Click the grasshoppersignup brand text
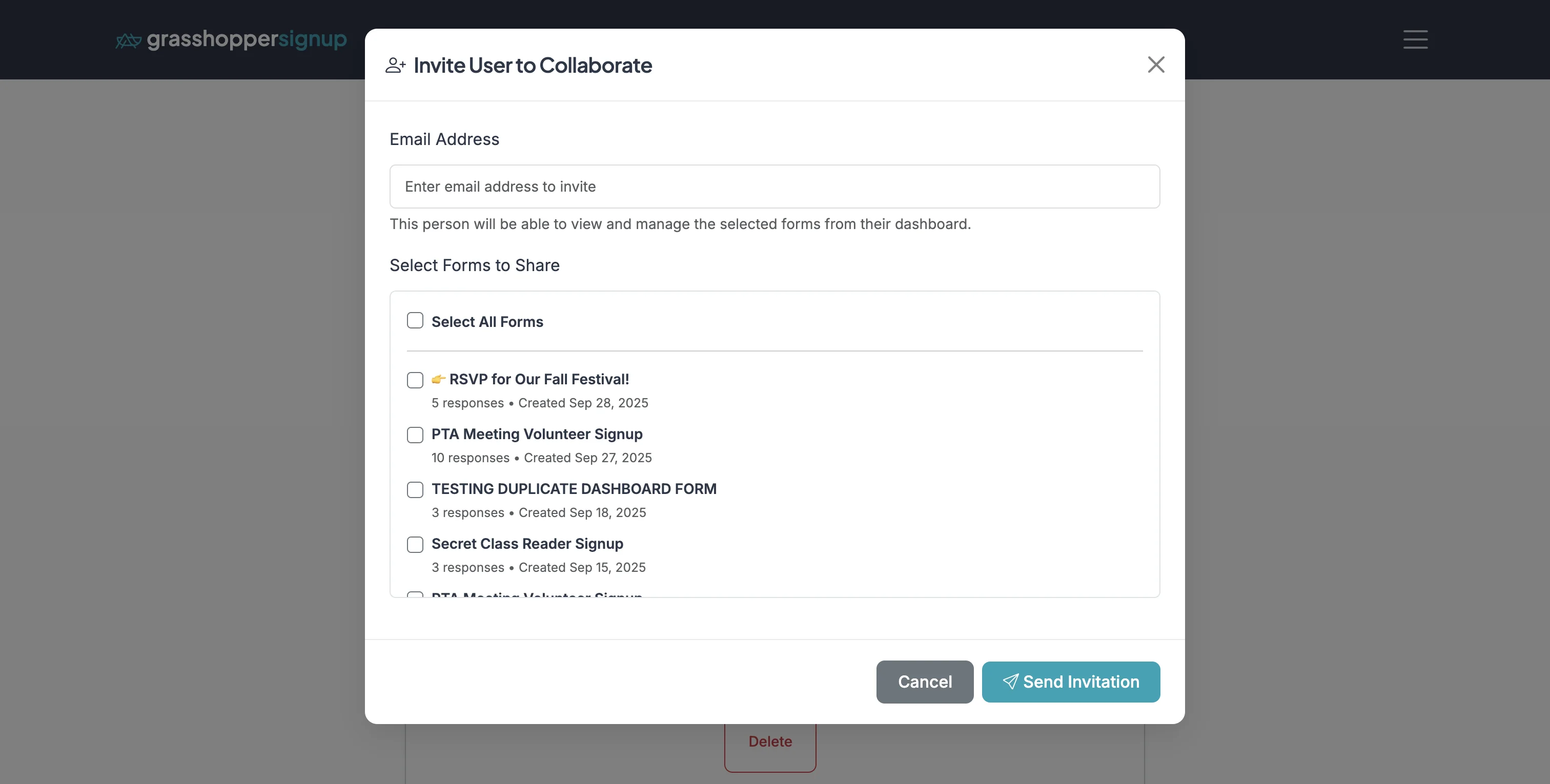The height and width of the screenshot is (784, 1550). (x=247, y=39)
